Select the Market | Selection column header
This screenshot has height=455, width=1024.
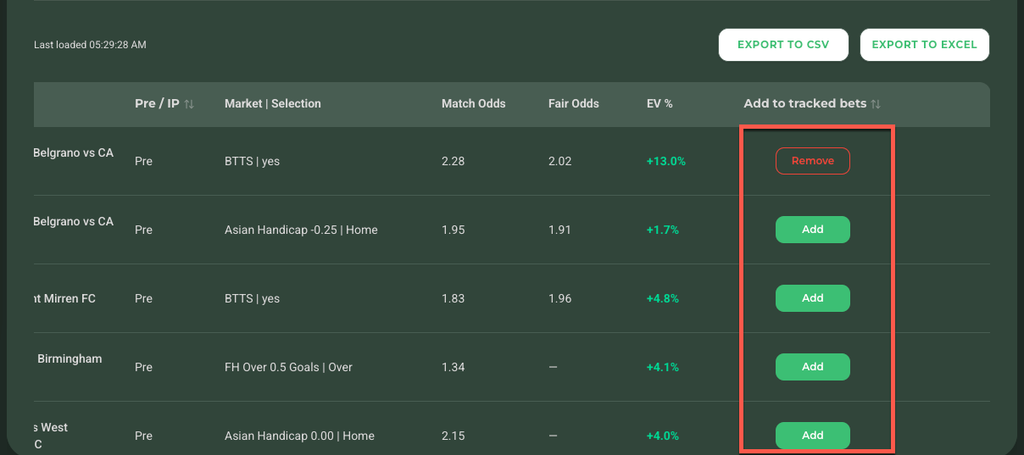pyautogui.click(x=272, y=104)
